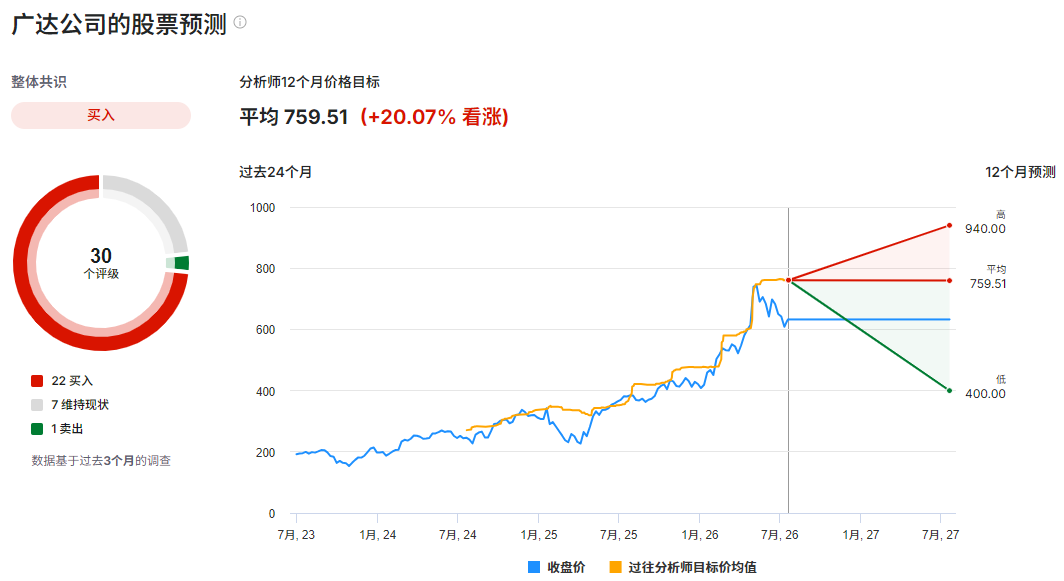Click the green sell segment of donut chart
Viewport: 1064px width, 581px height.
pyautogui.click(x=181, y=263)
